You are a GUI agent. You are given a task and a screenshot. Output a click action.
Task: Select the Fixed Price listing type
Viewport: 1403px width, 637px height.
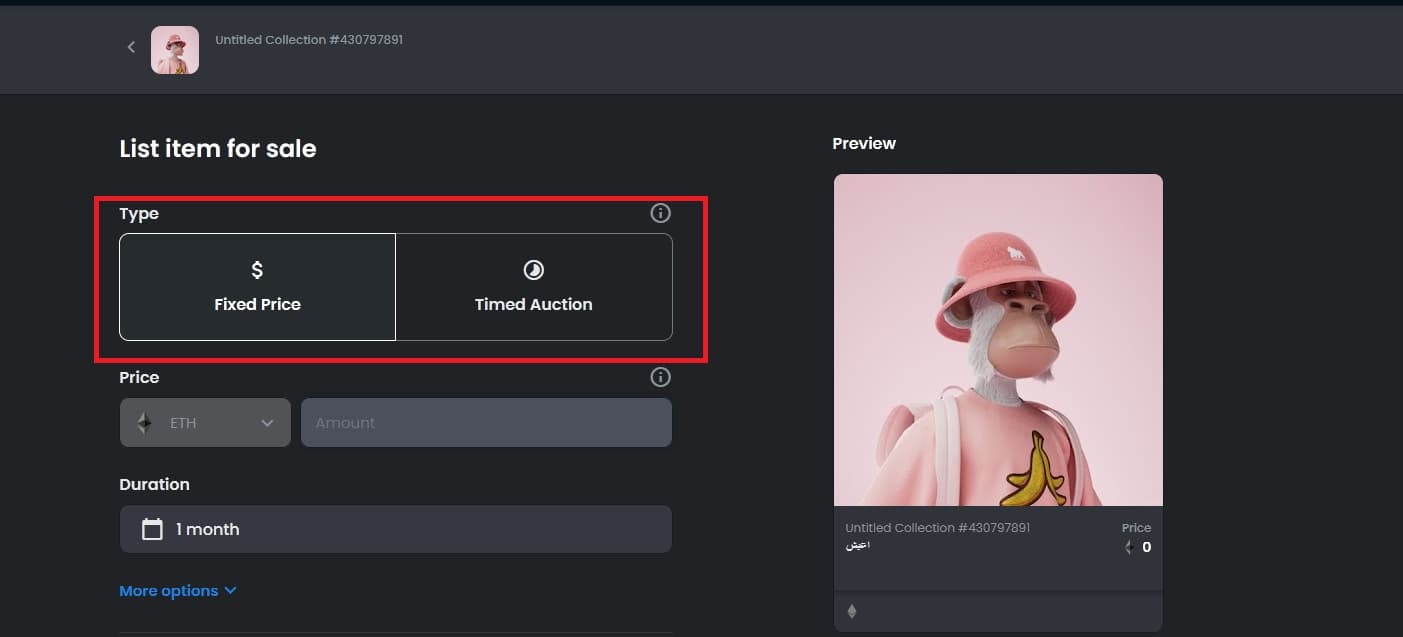[258, 287]
